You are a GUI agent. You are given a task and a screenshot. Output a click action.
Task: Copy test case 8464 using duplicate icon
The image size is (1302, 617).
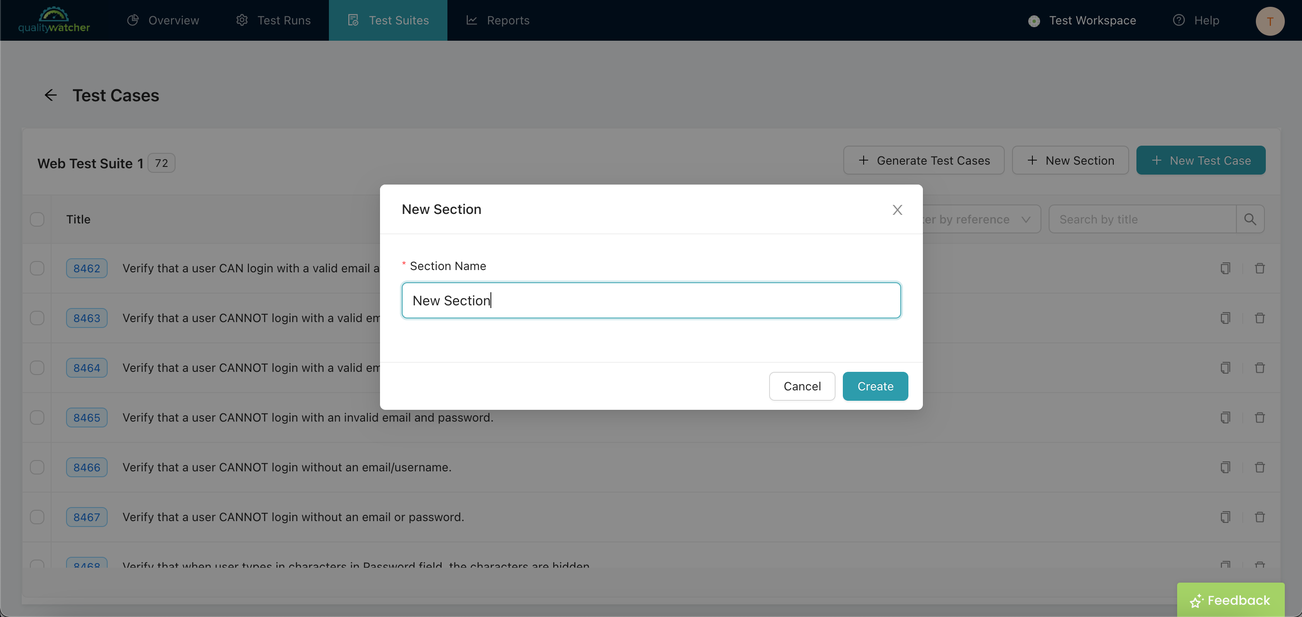1225,368
